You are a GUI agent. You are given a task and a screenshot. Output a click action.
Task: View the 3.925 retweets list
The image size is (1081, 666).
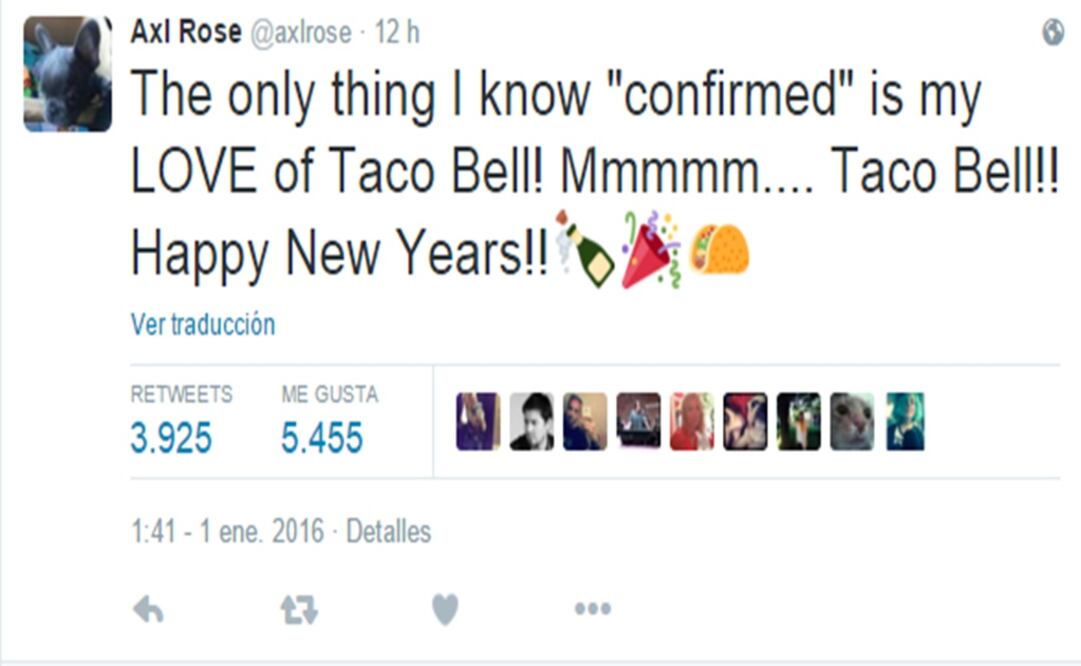171,438
